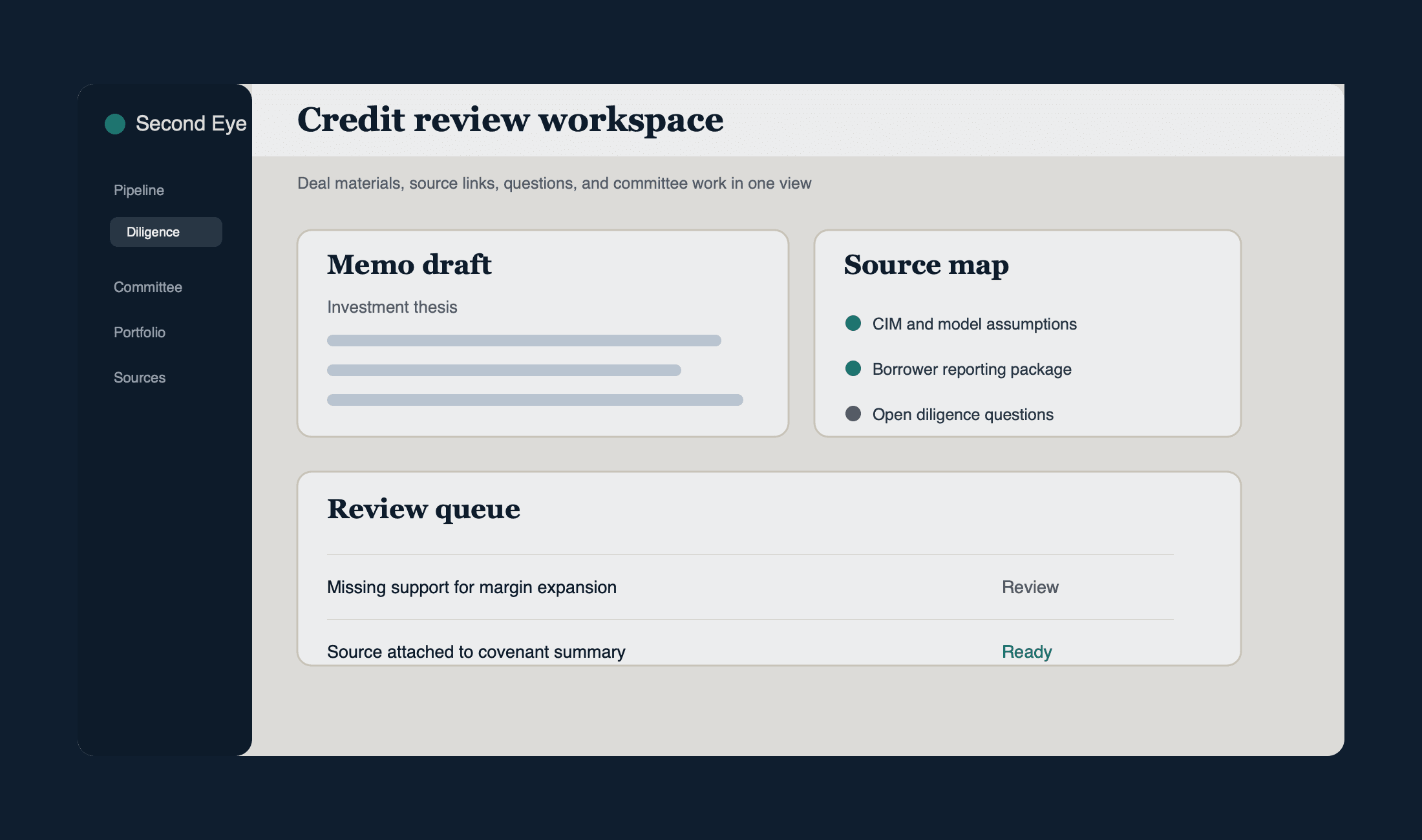Open the CIM and model assumptions source
1422x840 pixels.
pos(974,324)
